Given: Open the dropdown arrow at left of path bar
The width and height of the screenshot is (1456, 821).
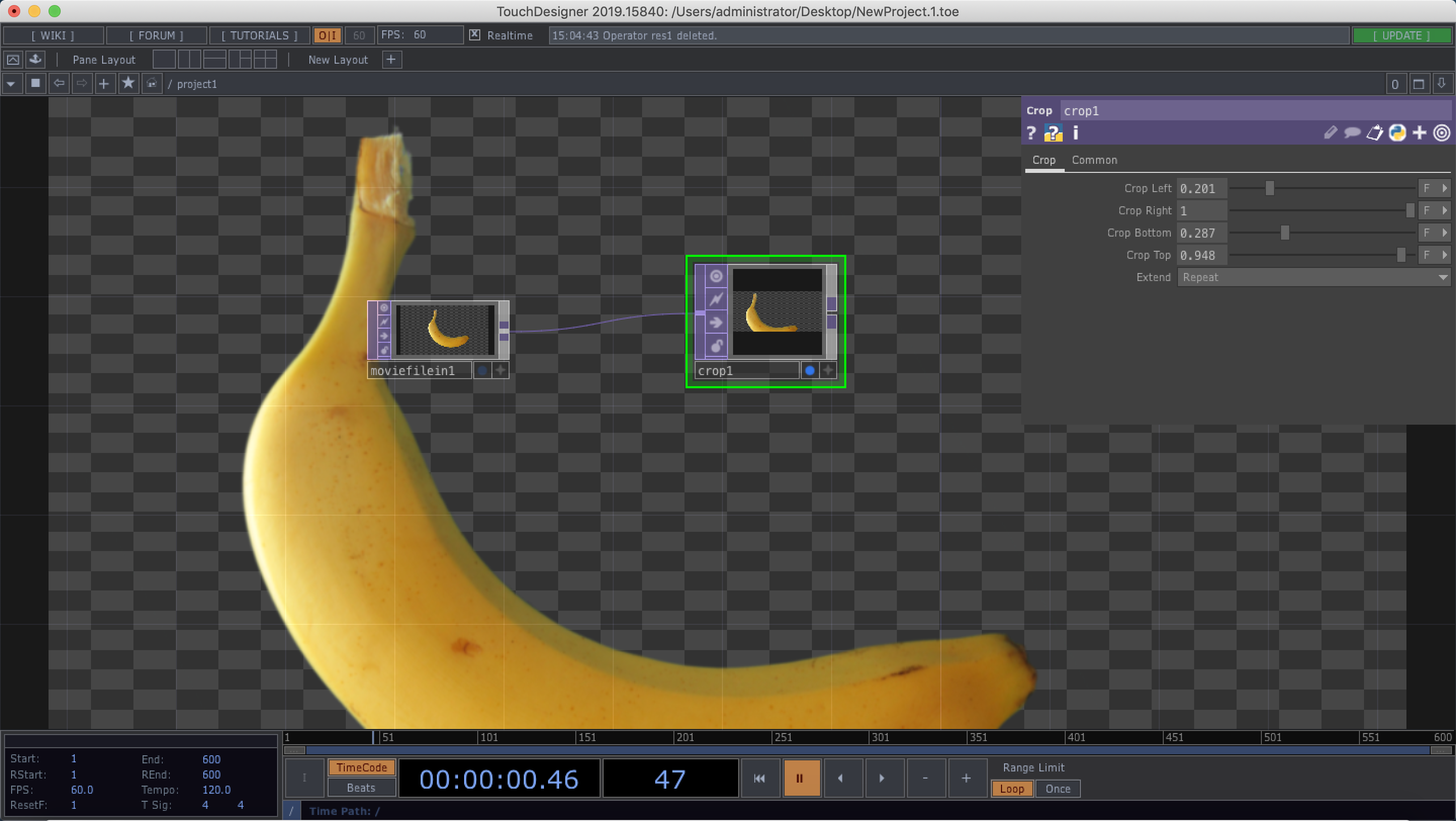Looking at the screenshot, I should (x=11, y=83).
